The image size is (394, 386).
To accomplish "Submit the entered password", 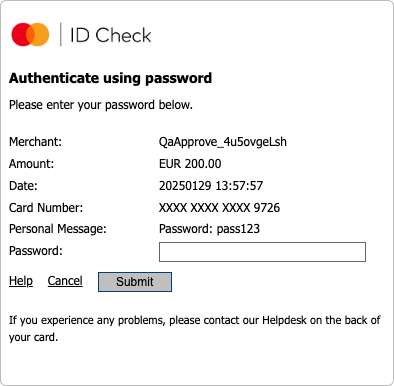I will tap(135, 282).
